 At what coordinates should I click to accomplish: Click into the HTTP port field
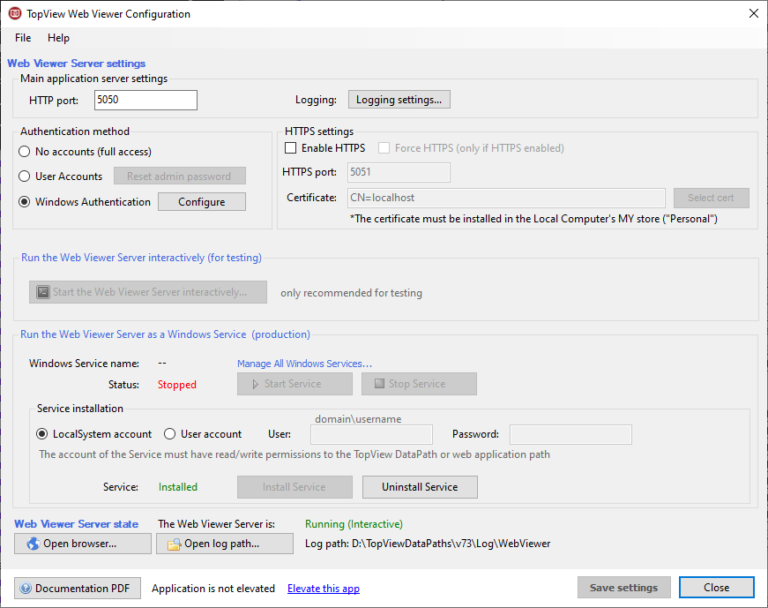[145, 100]
